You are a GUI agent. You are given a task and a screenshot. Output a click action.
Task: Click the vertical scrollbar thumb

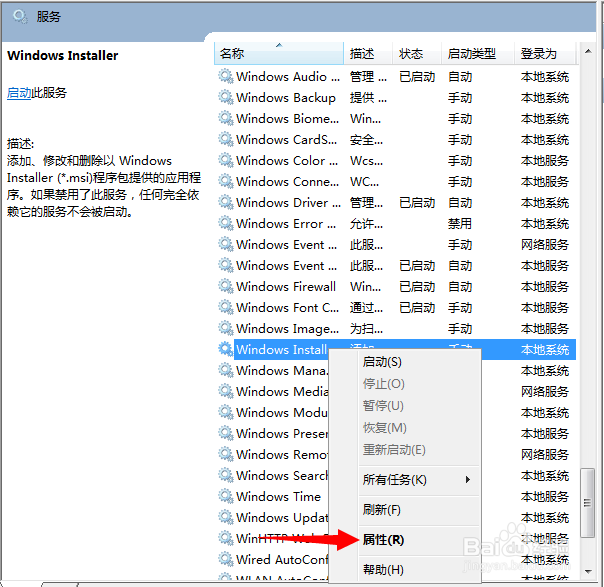[x=587, y=503]
